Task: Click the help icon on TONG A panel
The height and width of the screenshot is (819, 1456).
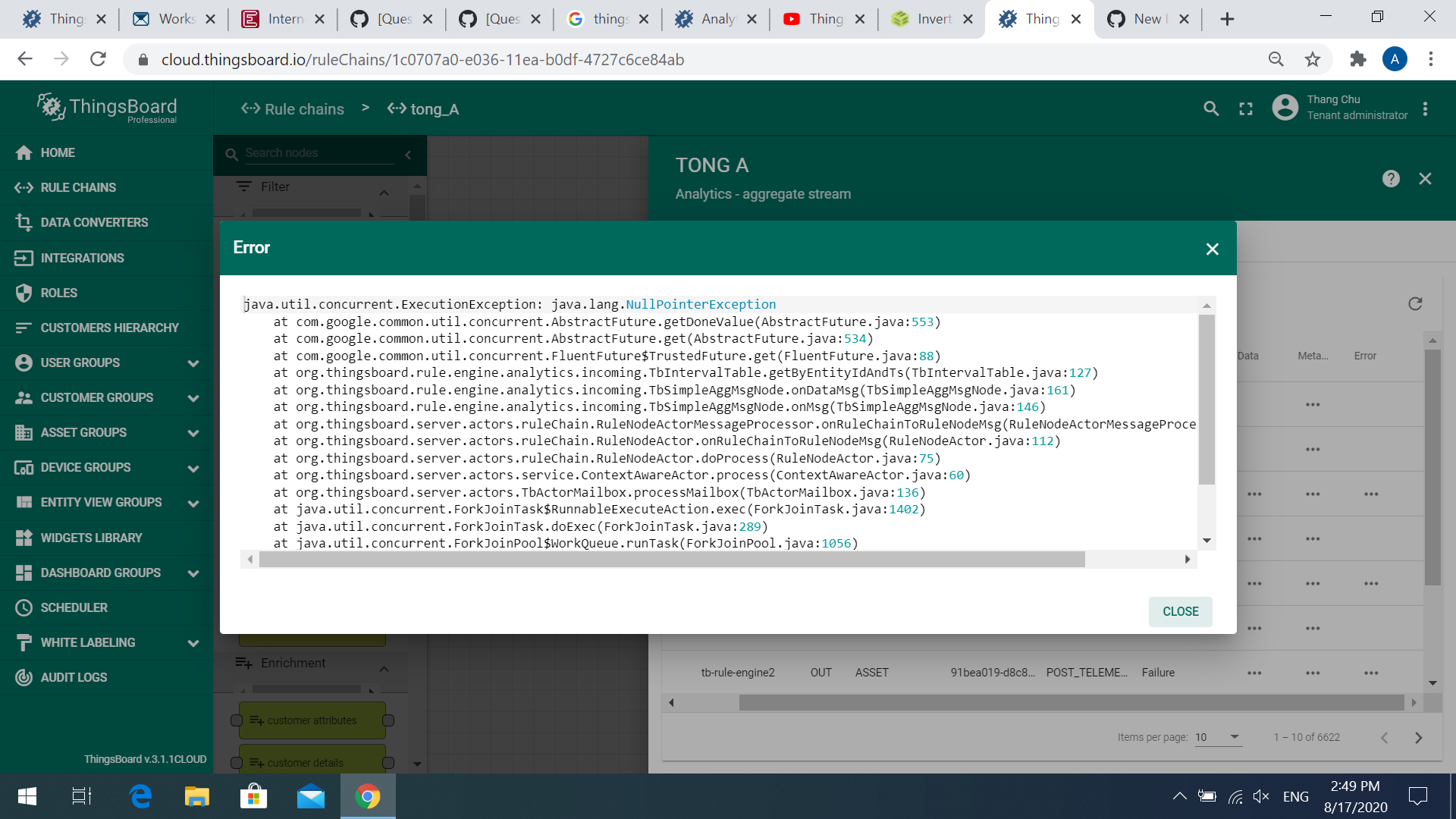Action: pyautogui.click(x=1390, y=178)
